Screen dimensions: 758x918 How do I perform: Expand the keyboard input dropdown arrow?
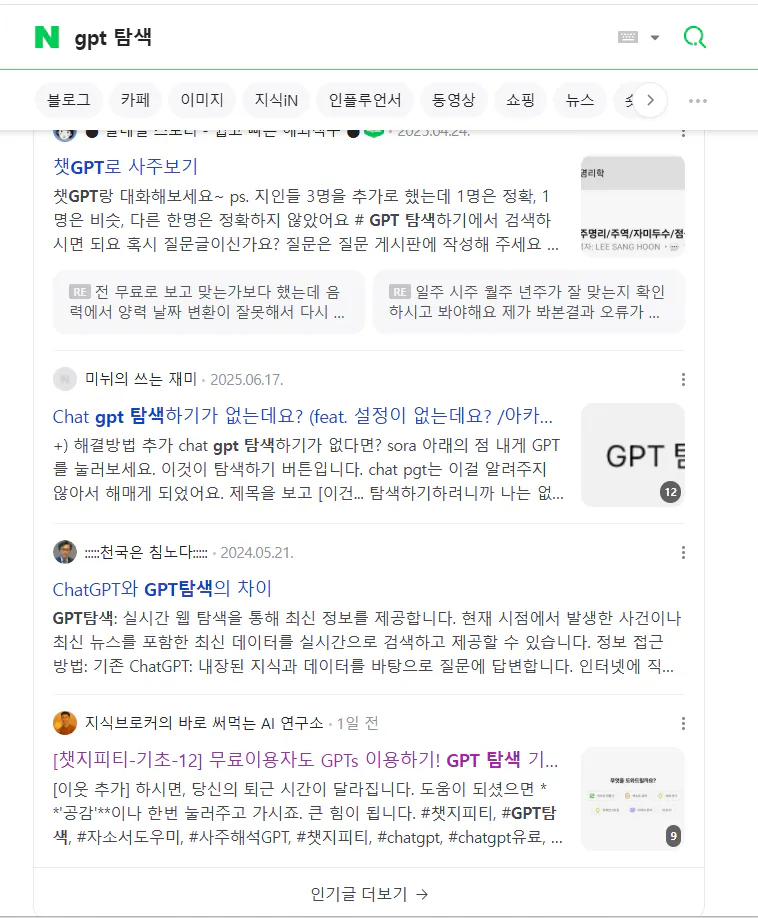point(655,37)
